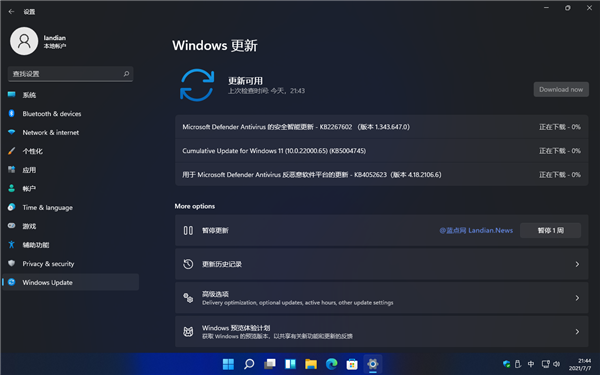Click the 游戏 gamepad icon in sidebar
Screen dimensions: 600x375
click(x=11, y=226)
